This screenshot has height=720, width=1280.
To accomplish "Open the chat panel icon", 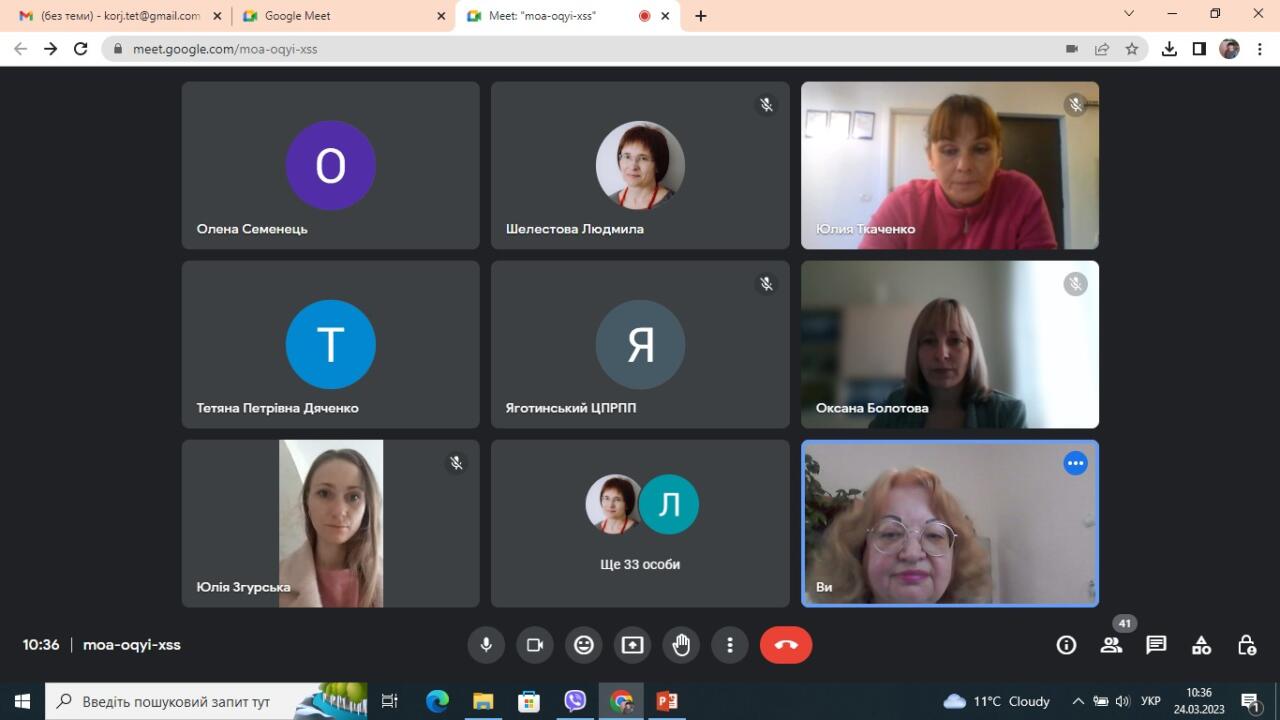I will pos(1156,645).
